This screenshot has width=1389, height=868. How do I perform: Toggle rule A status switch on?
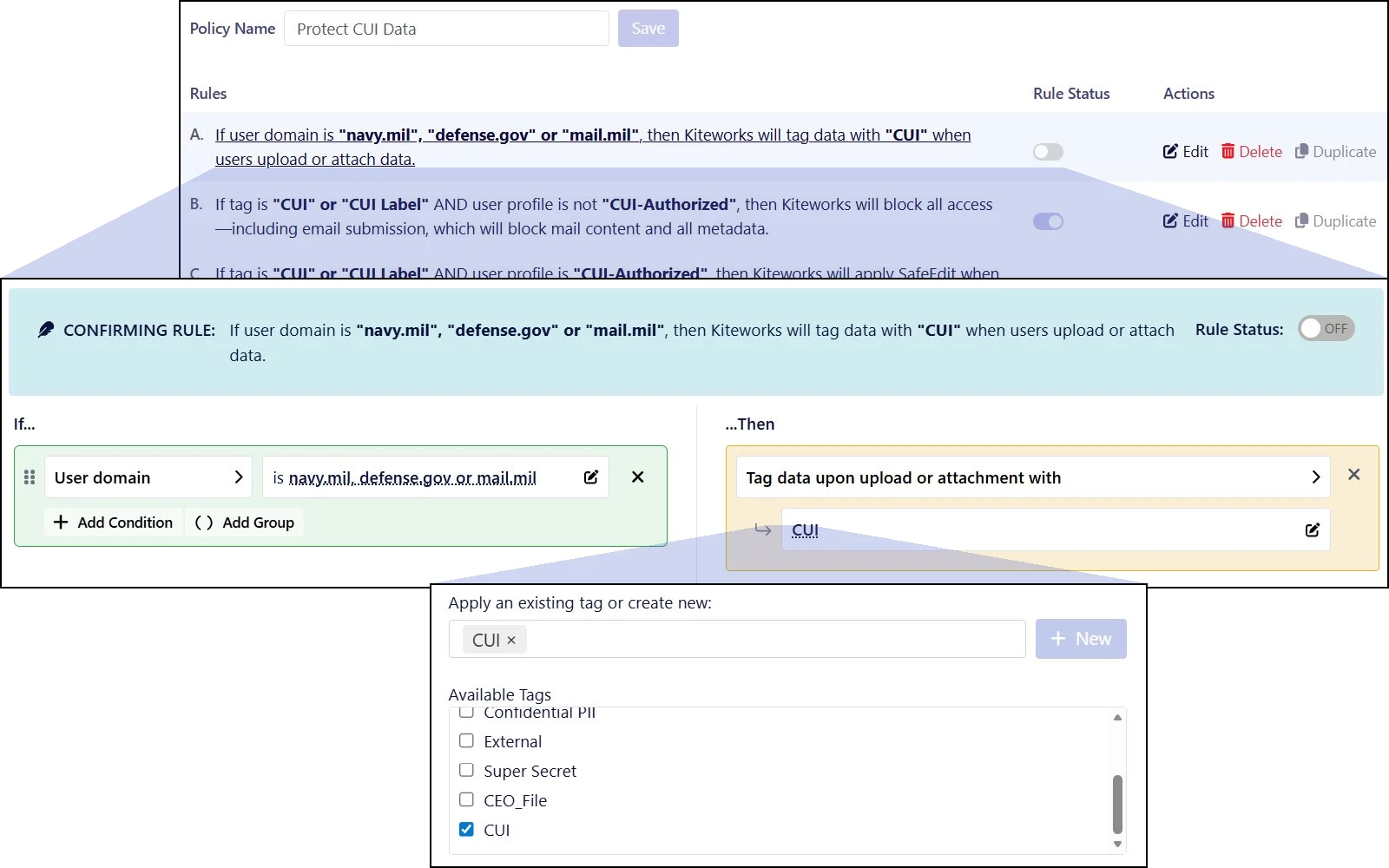[1048, 152]
